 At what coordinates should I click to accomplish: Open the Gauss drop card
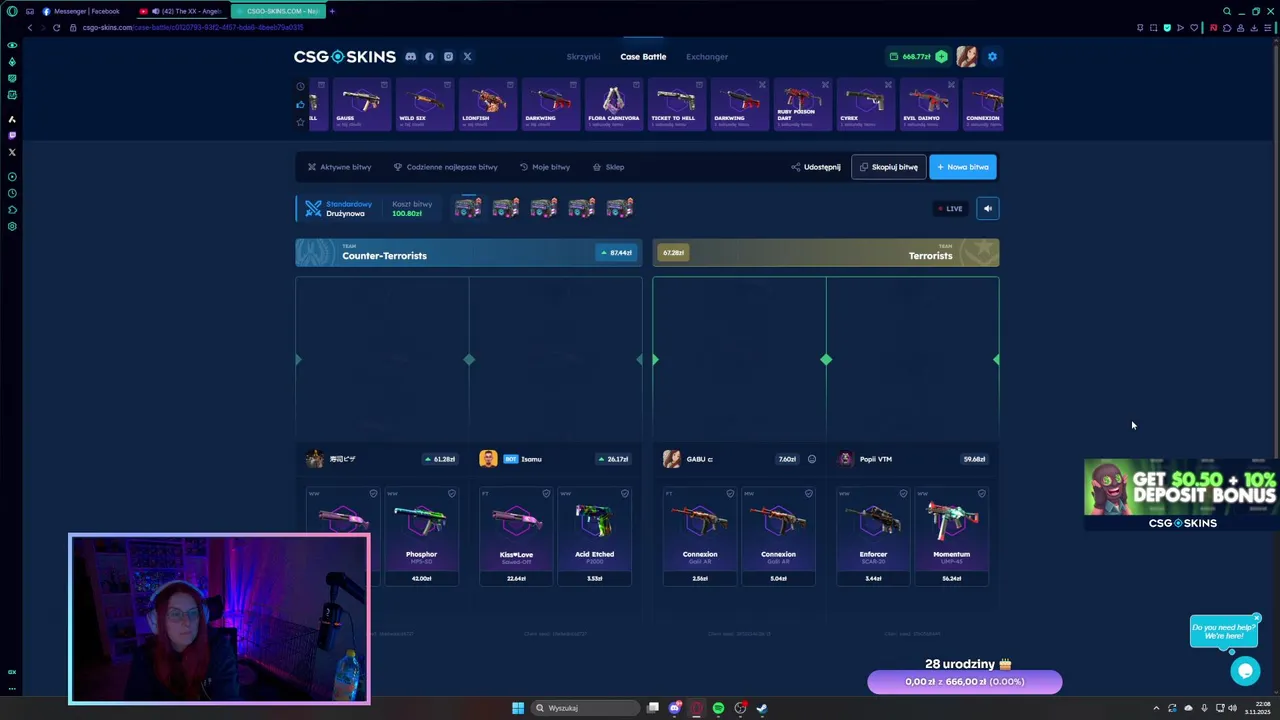pos(361,104)
